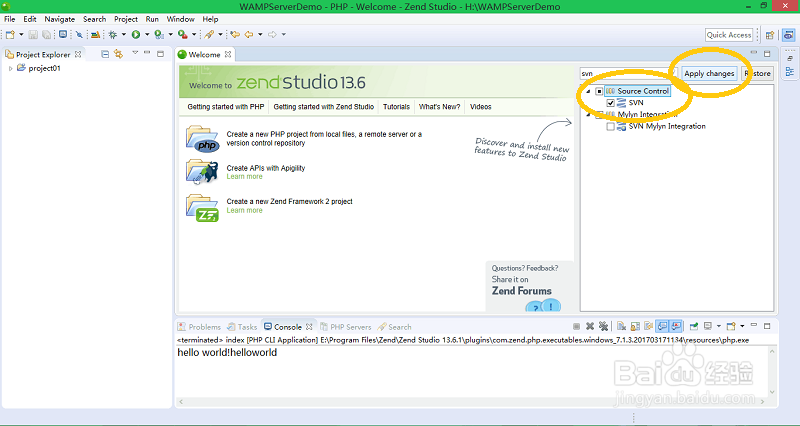Viewport: 800px width, 426px height.
Task: Toggle the Word Wrap console icon
Action: point(648,327)
